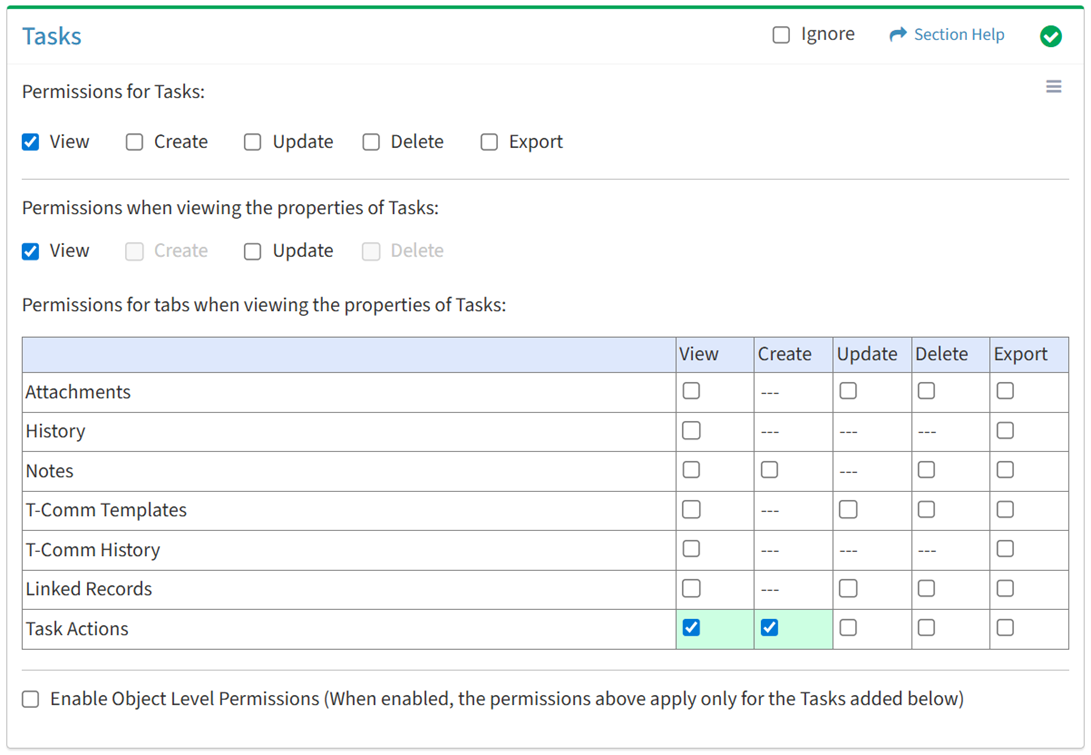Click the Section Help arrow icon
Viewport: 1091px width, 755px height.
point(897,35)
